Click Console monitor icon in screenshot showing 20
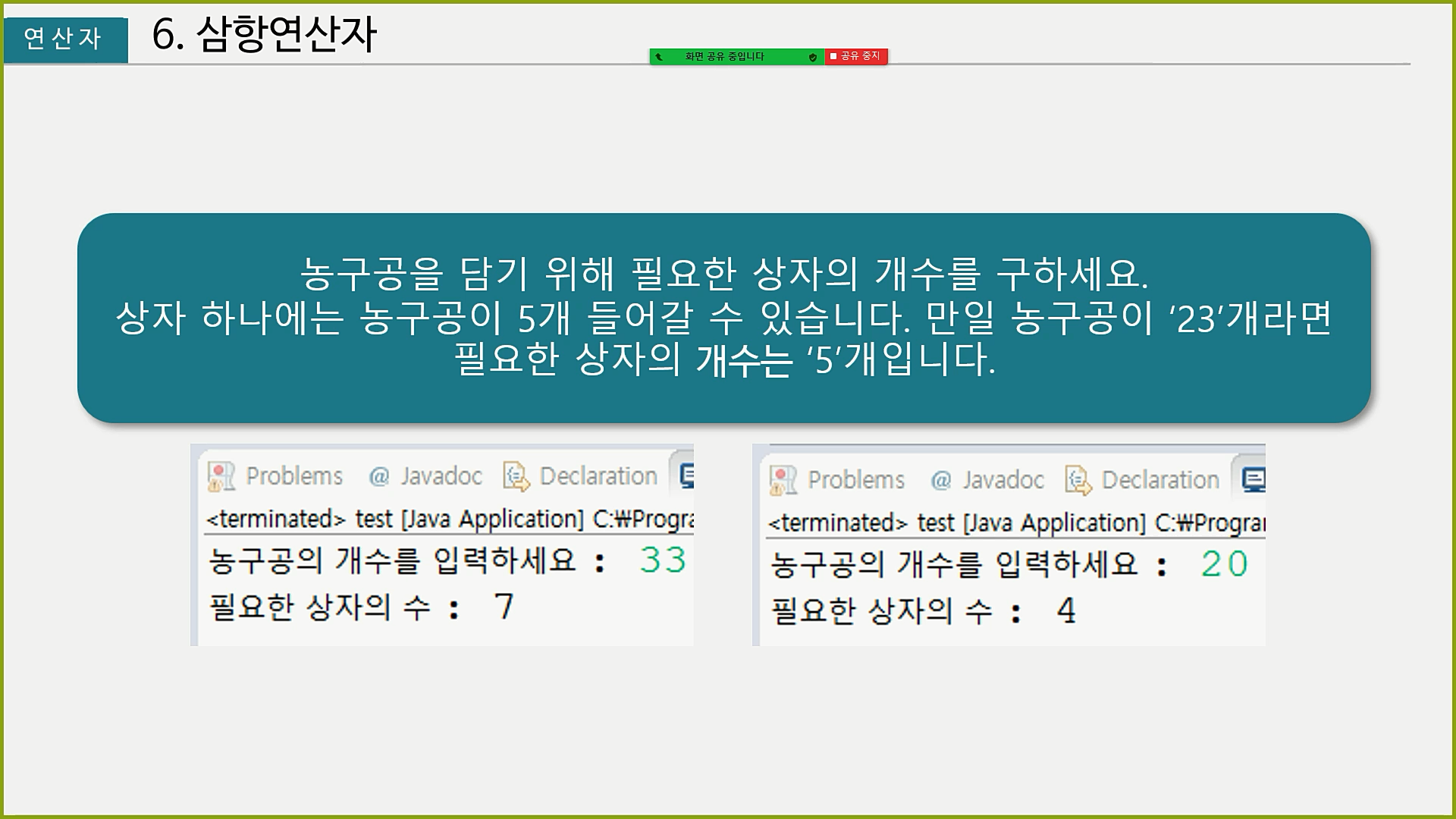 [1253, 480]
